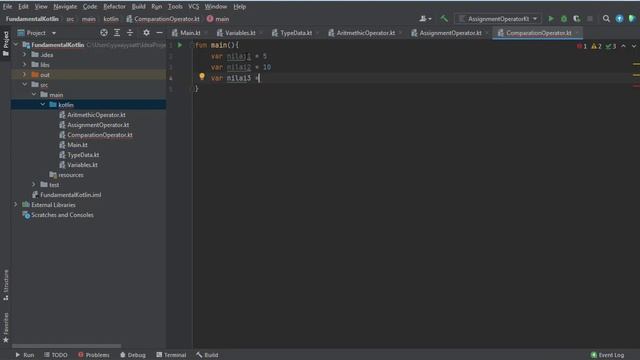
Task: Click the yellow lightbulb quick-fix icon
Action: pos(202,76)
